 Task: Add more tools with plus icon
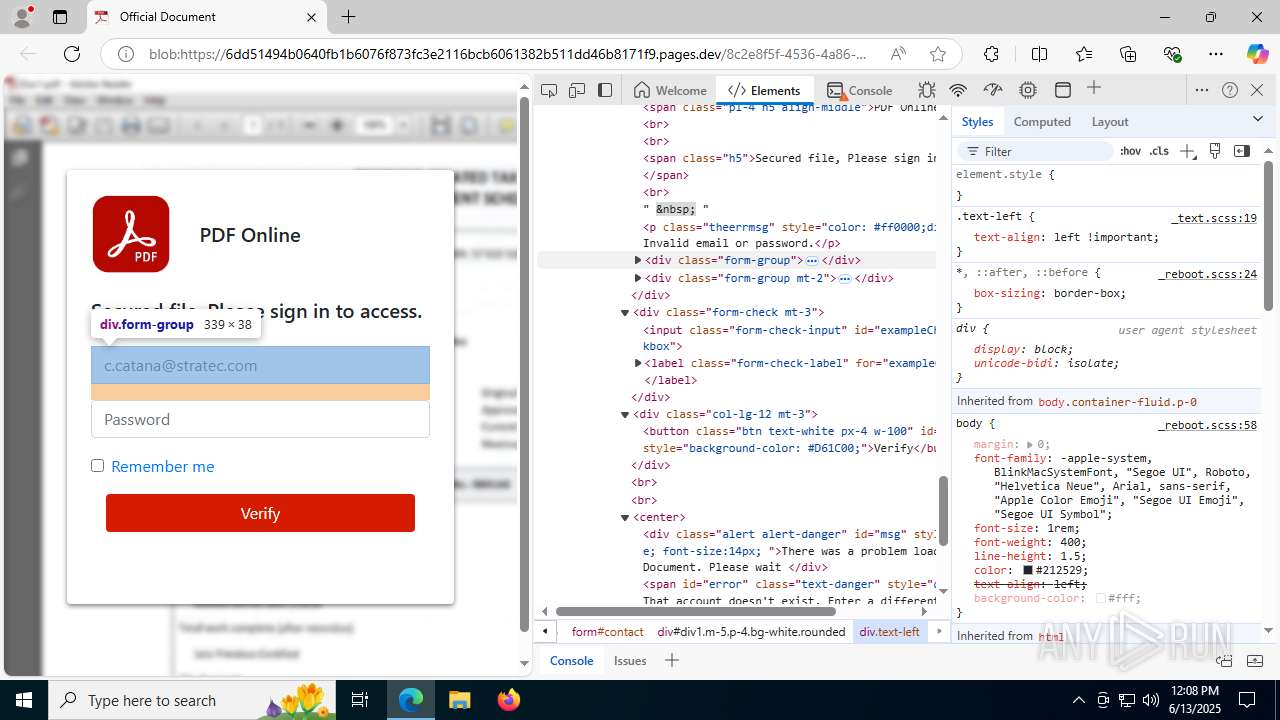coord(1094,89)
